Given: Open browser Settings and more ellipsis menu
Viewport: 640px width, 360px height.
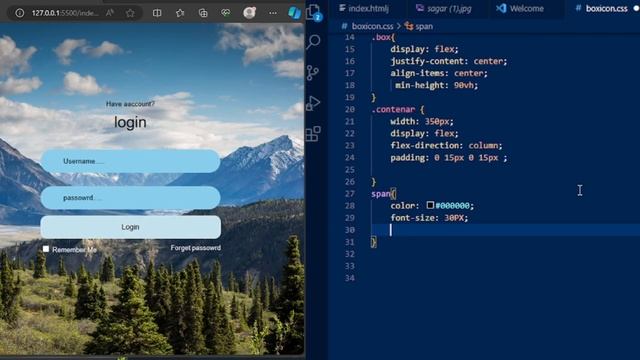Looking at the screenshot, I should [273, 13].
